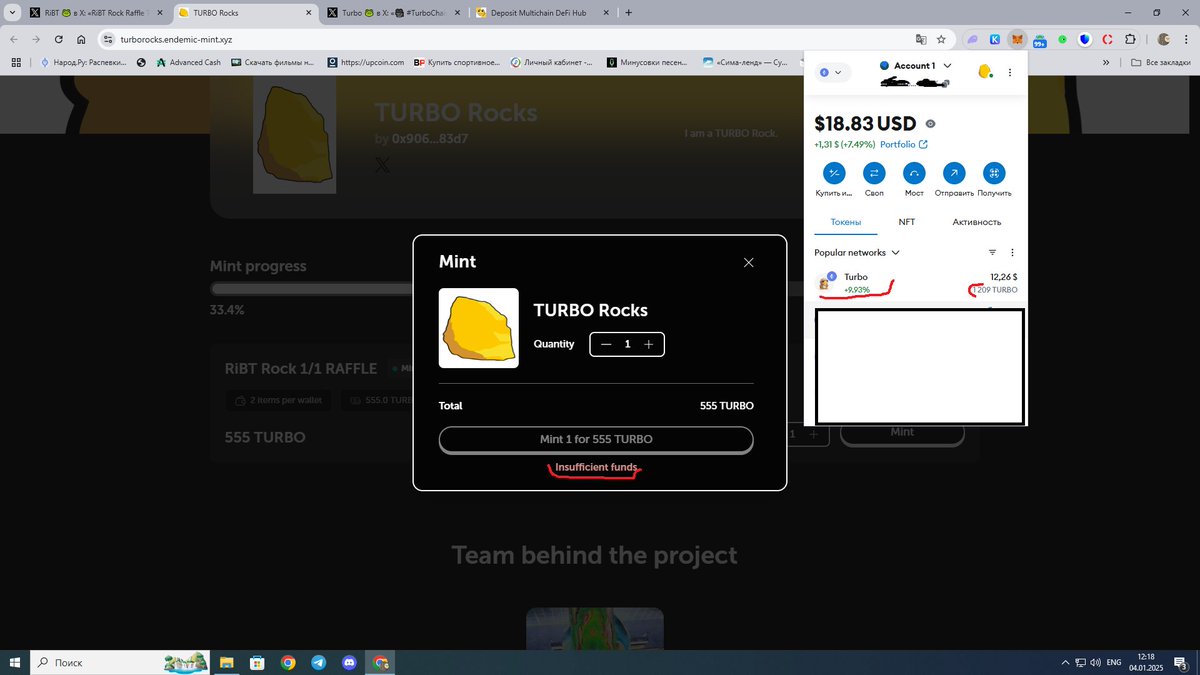Click the browser Home icon

81,39
